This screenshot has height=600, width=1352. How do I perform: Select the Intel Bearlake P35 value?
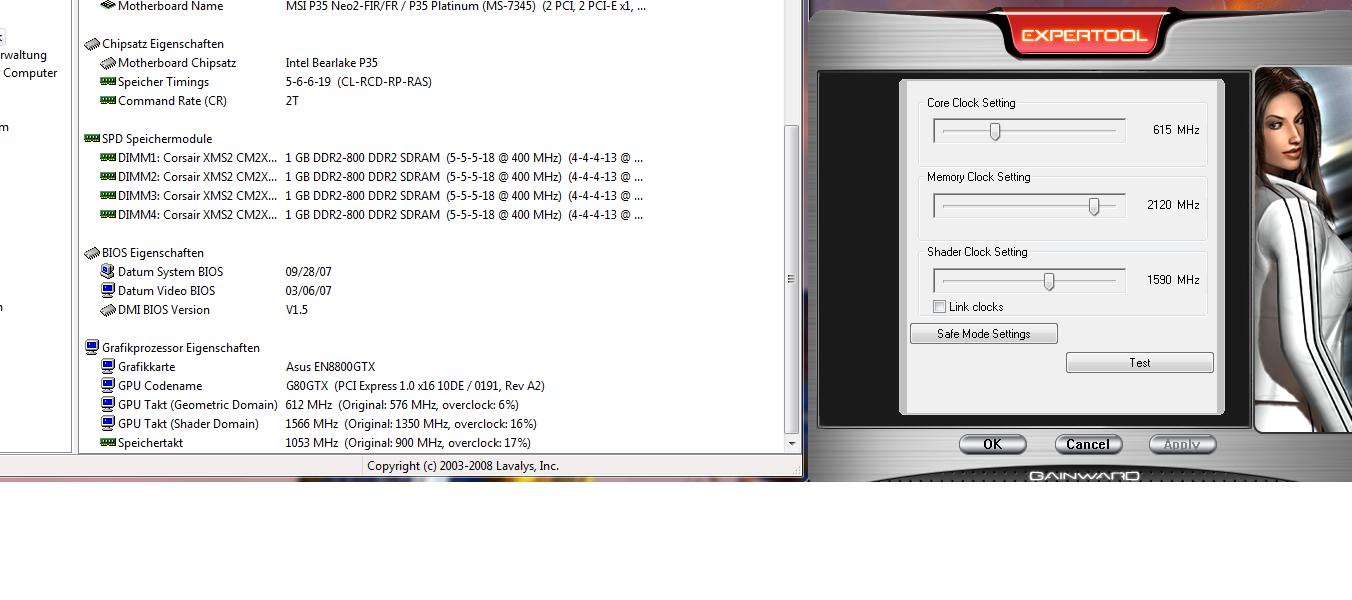click(331, 63)
